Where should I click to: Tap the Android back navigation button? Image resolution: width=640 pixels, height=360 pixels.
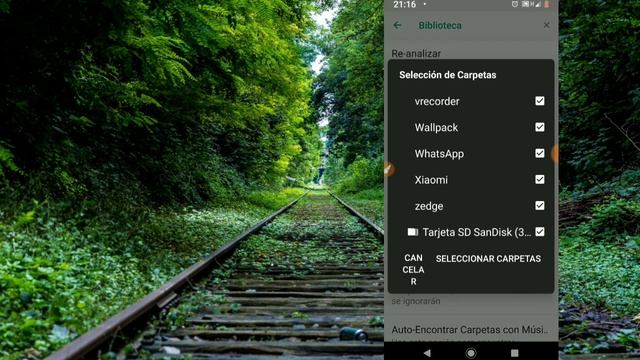[427, 353]
